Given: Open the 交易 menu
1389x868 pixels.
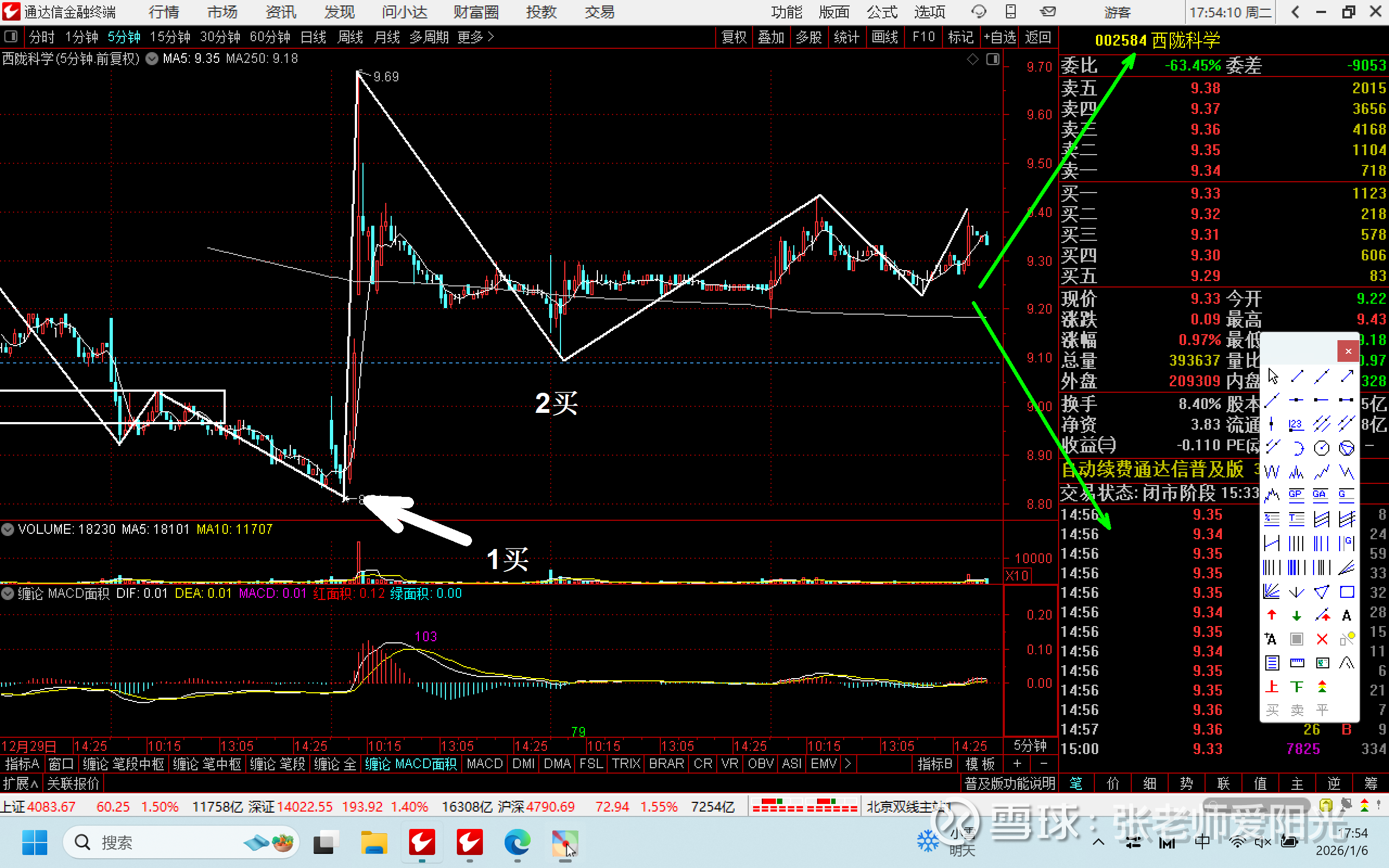Looking at the screenshot, I should click(x=598, y=12).
